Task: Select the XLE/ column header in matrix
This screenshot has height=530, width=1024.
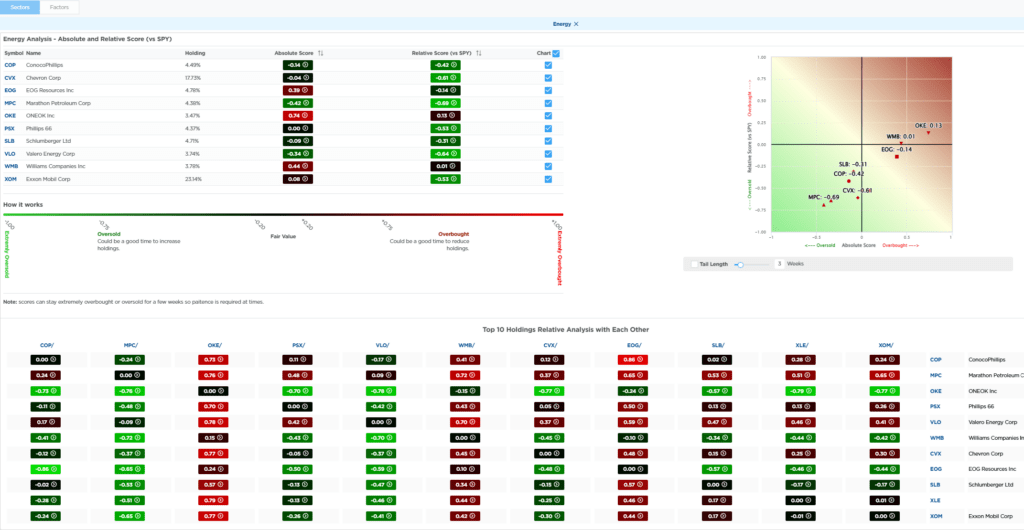Action: [803, 345]
